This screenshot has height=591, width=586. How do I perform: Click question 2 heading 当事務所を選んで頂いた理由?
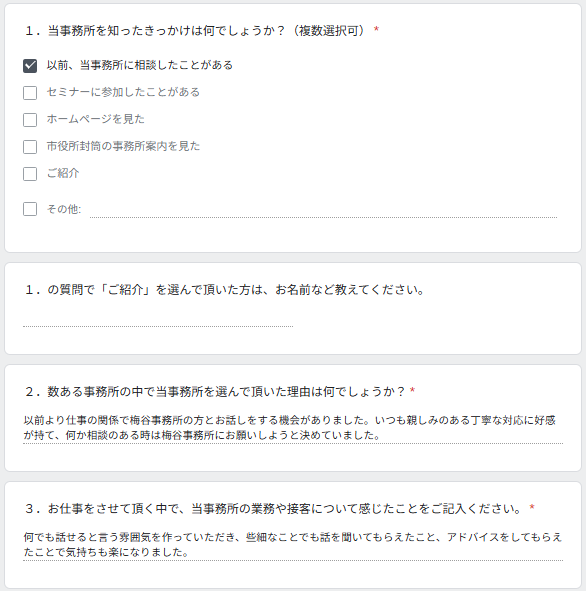point(220,392)
